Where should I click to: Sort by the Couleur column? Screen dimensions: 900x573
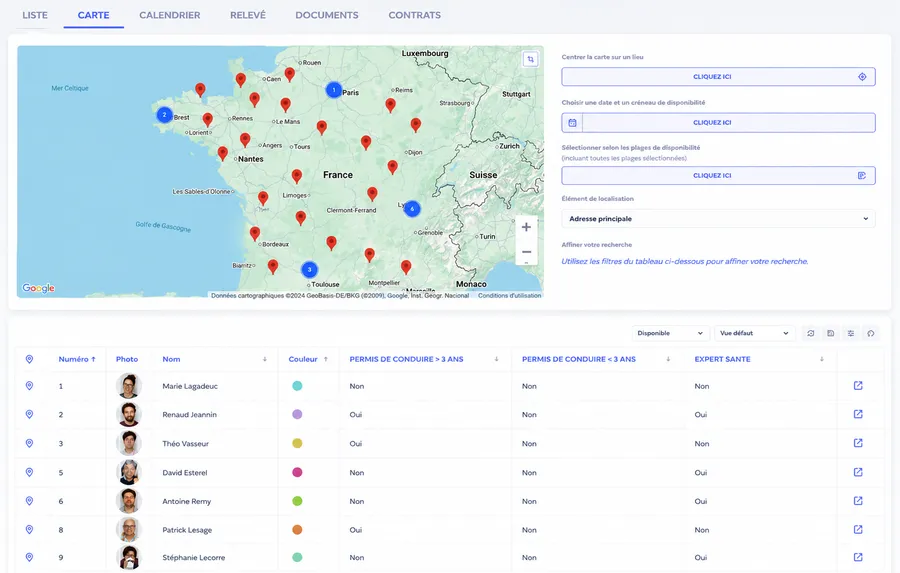point(308,359)
